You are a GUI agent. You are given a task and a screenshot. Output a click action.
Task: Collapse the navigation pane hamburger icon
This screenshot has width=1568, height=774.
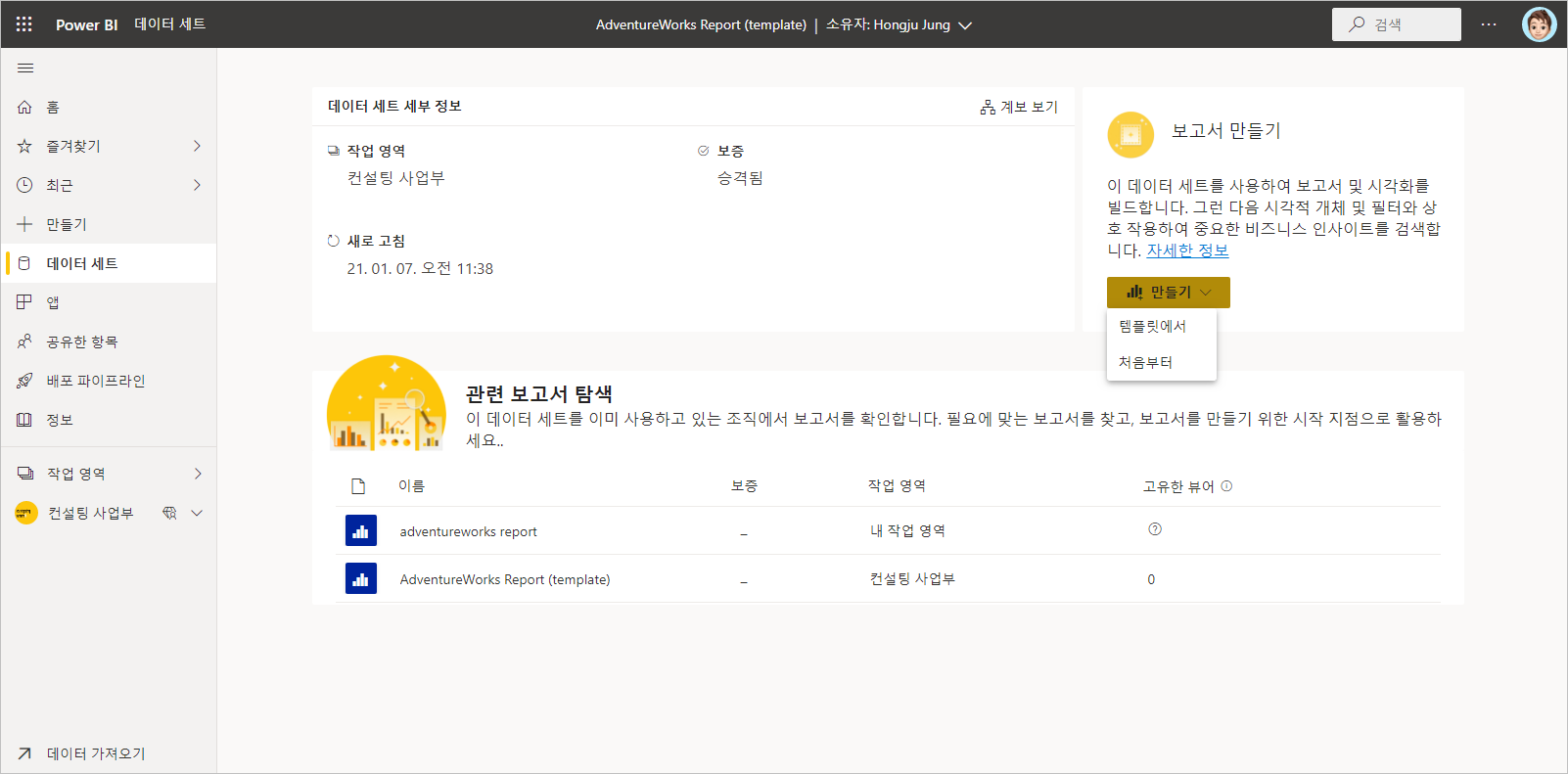pyautogui.click(x=25, y=68)
